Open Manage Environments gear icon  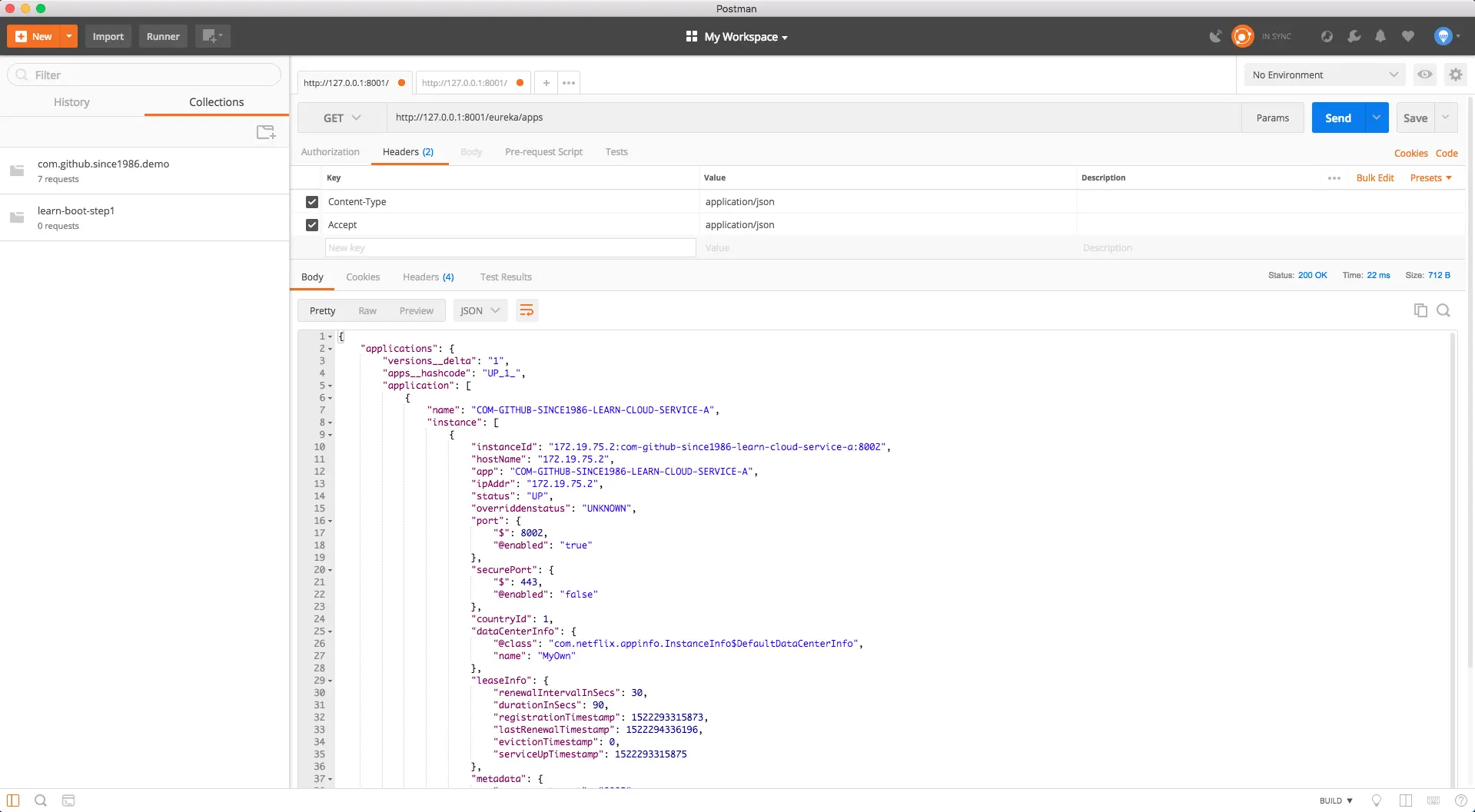click(x=1456, y=75)
